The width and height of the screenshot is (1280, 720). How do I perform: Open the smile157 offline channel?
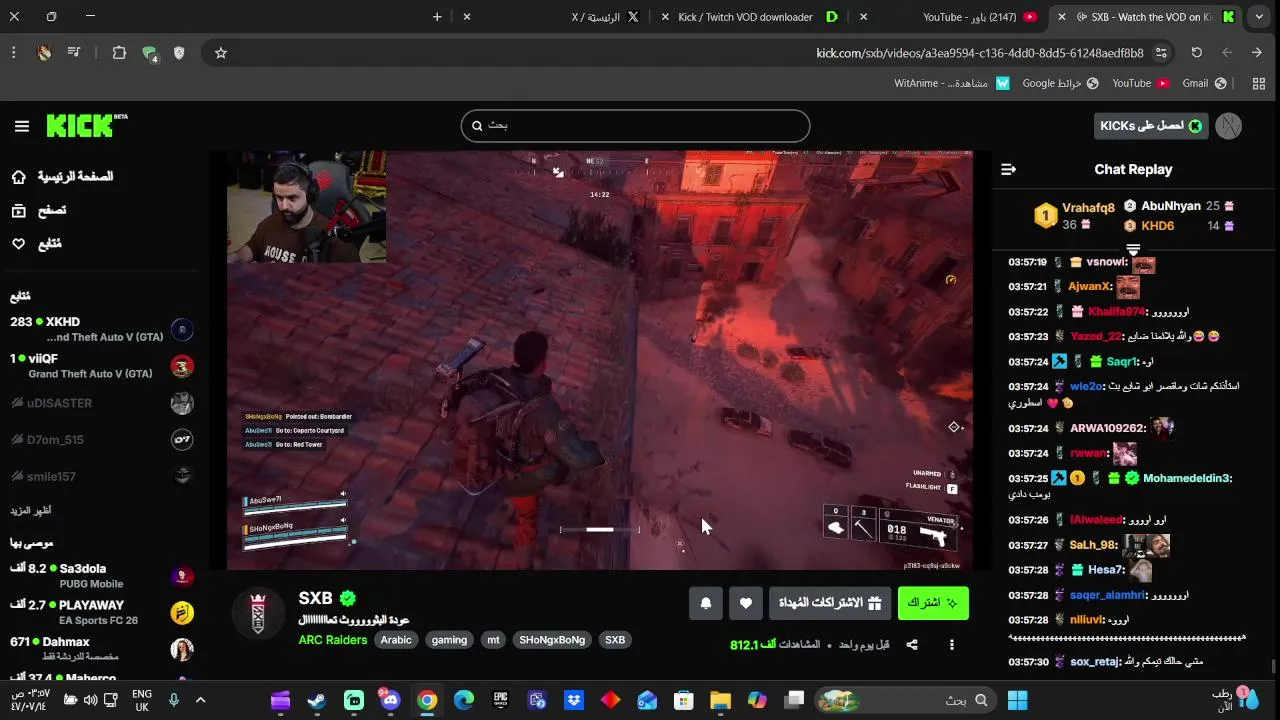(100, 477)
